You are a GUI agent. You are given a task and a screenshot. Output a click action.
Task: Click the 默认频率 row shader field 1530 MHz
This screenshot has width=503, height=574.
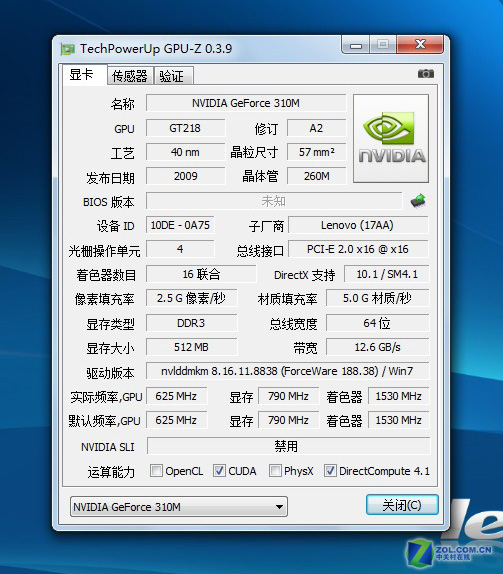pos(398,420)
